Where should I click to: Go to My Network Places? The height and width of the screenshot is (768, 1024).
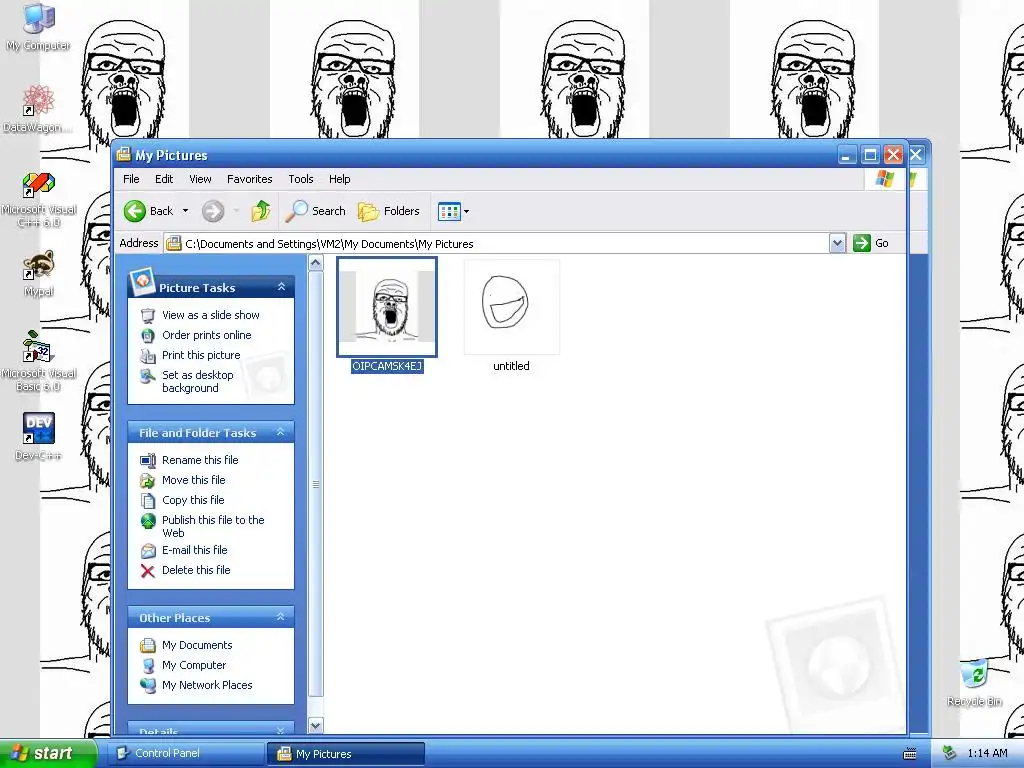tap(207, 685)
